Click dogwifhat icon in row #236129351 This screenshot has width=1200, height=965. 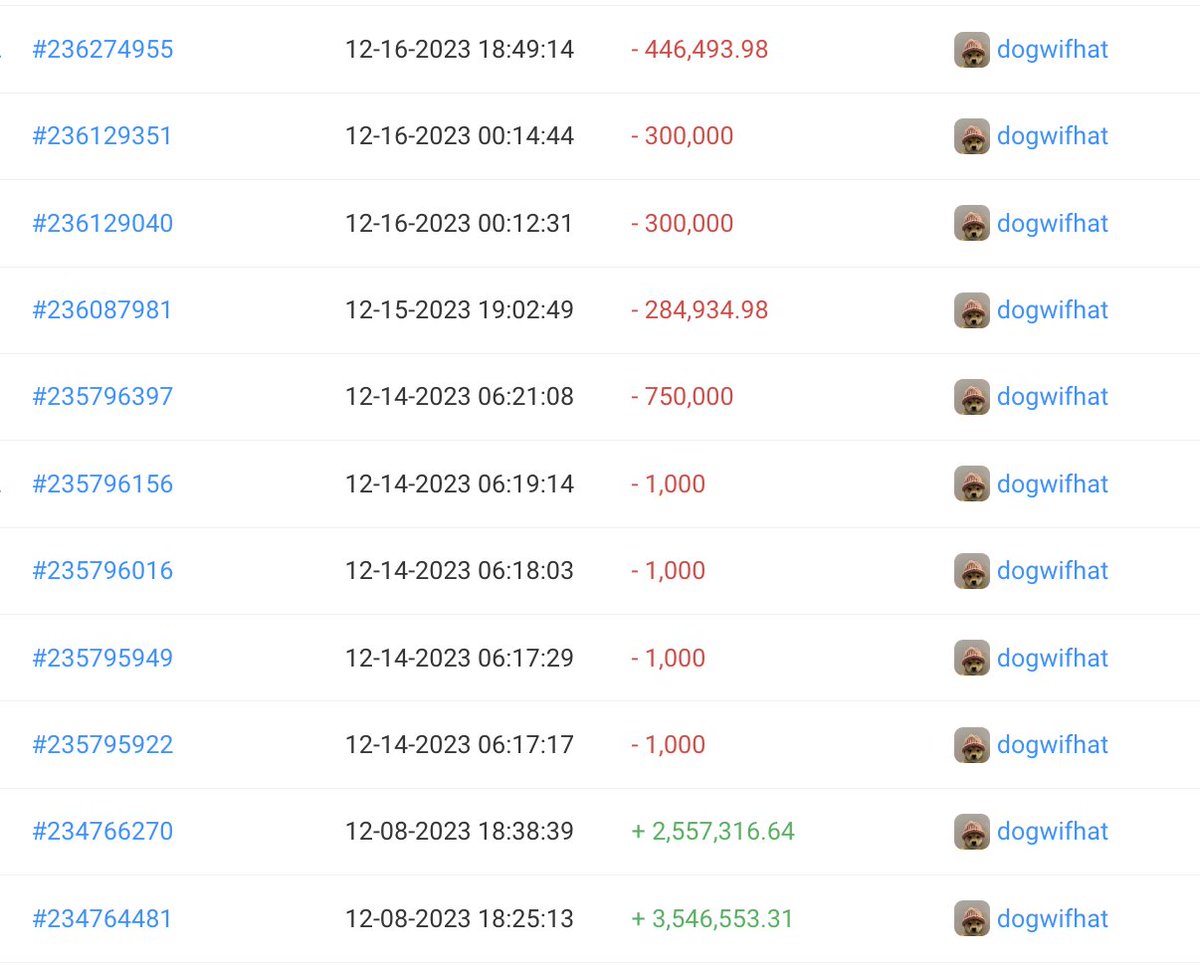pyautogui.click(x=972, y=136)
